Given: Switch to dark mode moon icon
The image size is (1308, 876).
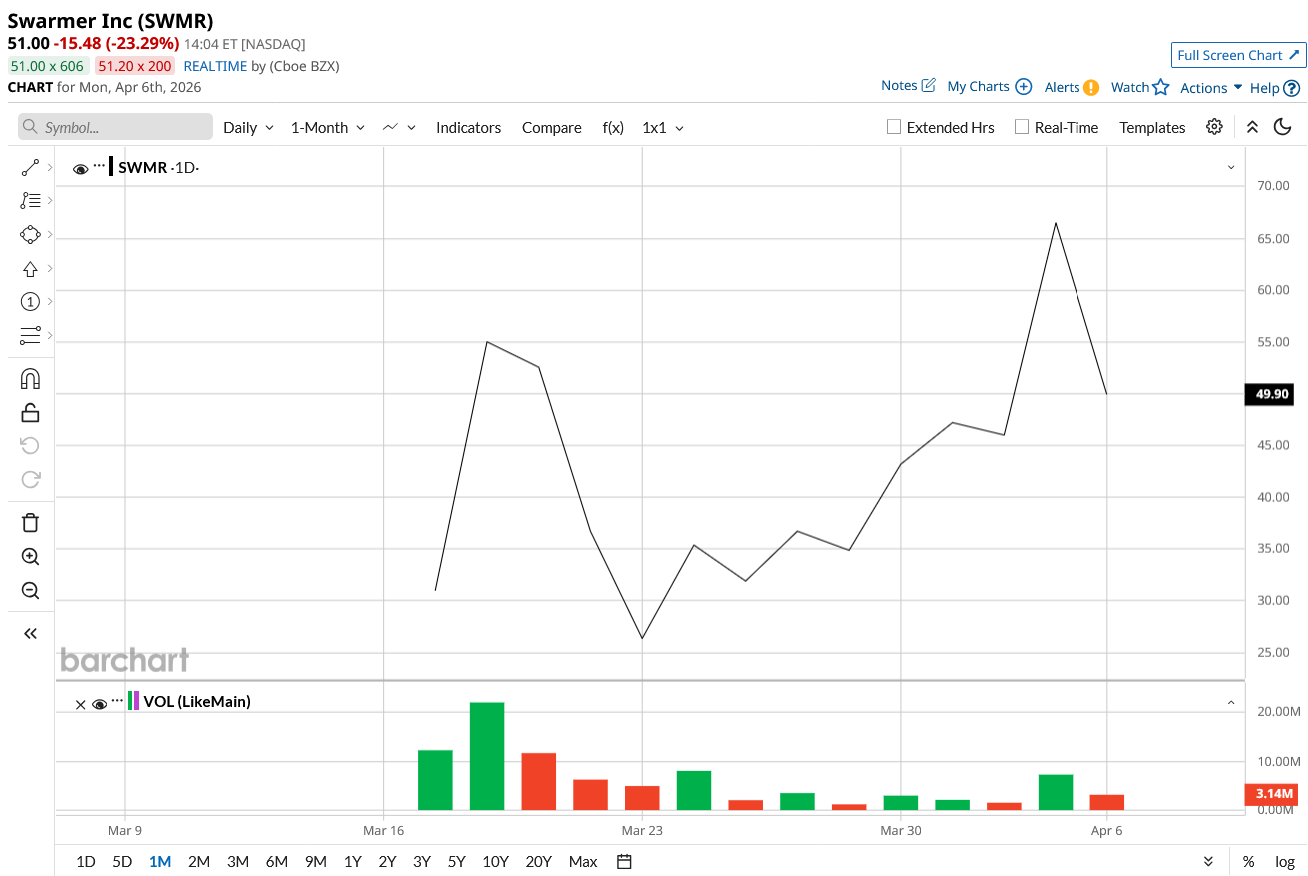Looking at the screenshot, I should tap(1283, 127).
